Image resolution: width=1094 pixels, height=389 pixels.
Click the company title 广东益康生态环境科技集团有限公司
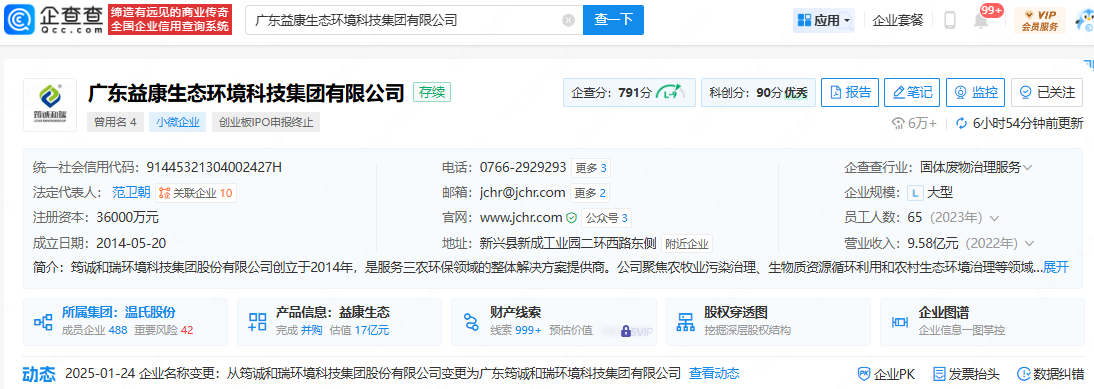(246, 92)
